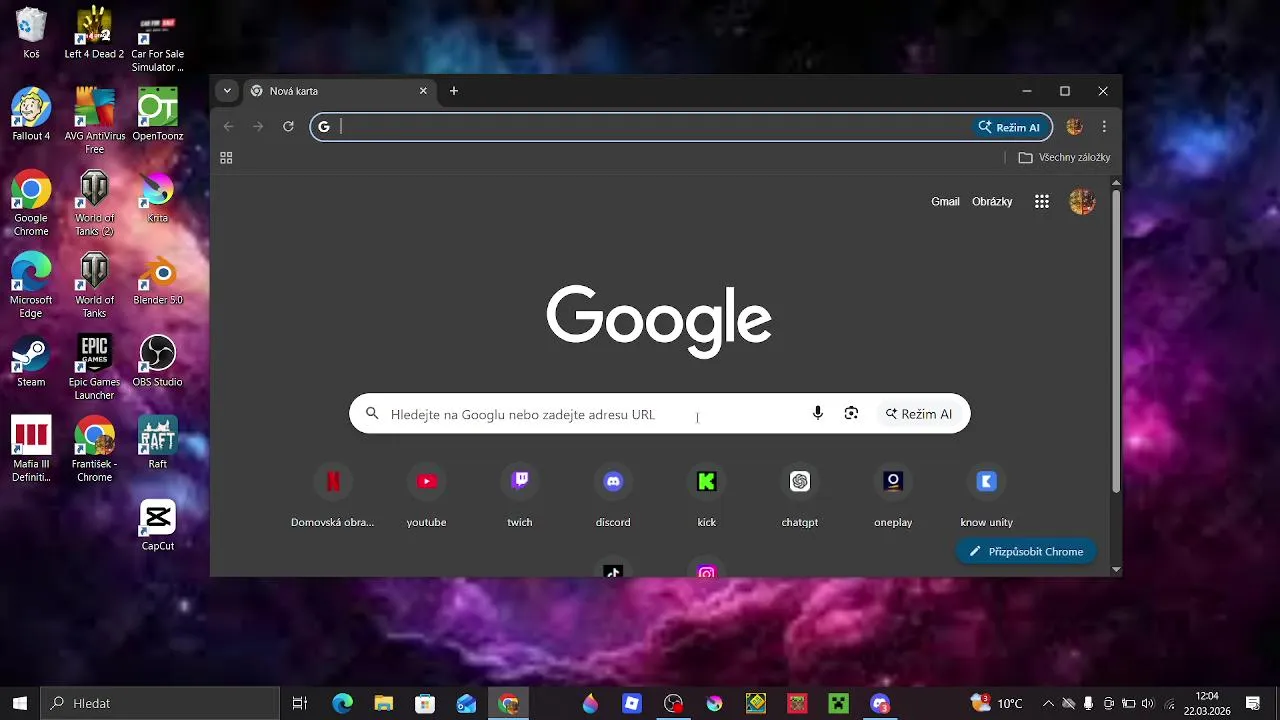
Task: Select the Google Chrome desktop icon
Action: coord(31,203)
